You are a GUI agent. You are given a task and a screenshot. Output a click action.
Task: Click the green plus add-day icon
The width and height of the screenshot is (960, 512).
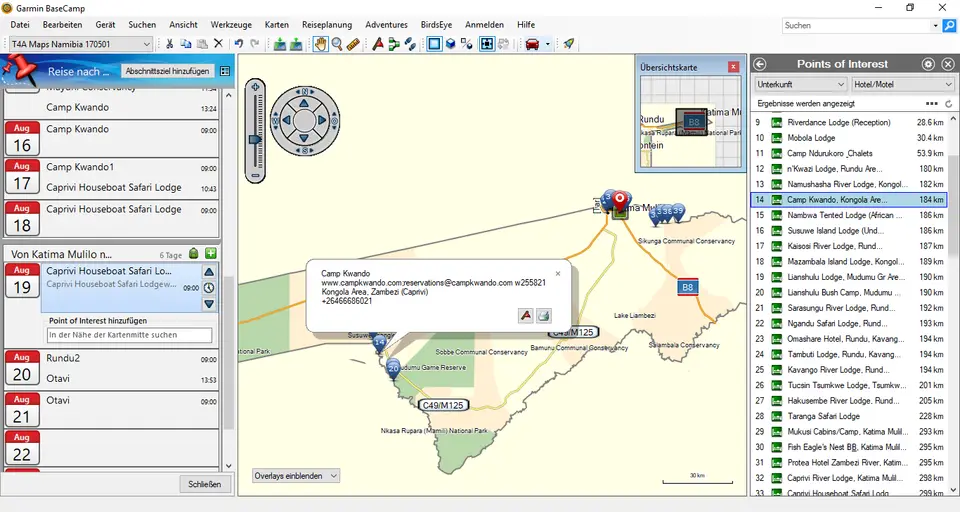[211, 254]
